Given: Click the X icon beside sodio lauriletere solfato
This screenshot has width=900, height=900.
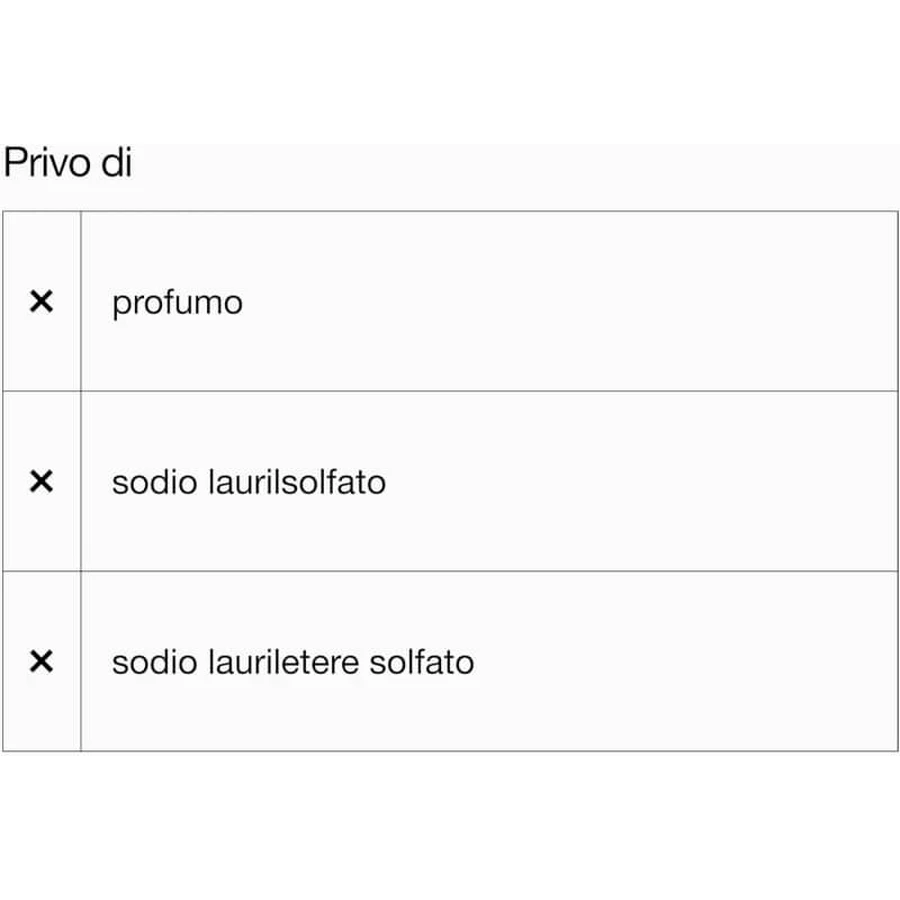Looking at the screenshot, I should 41,661.
